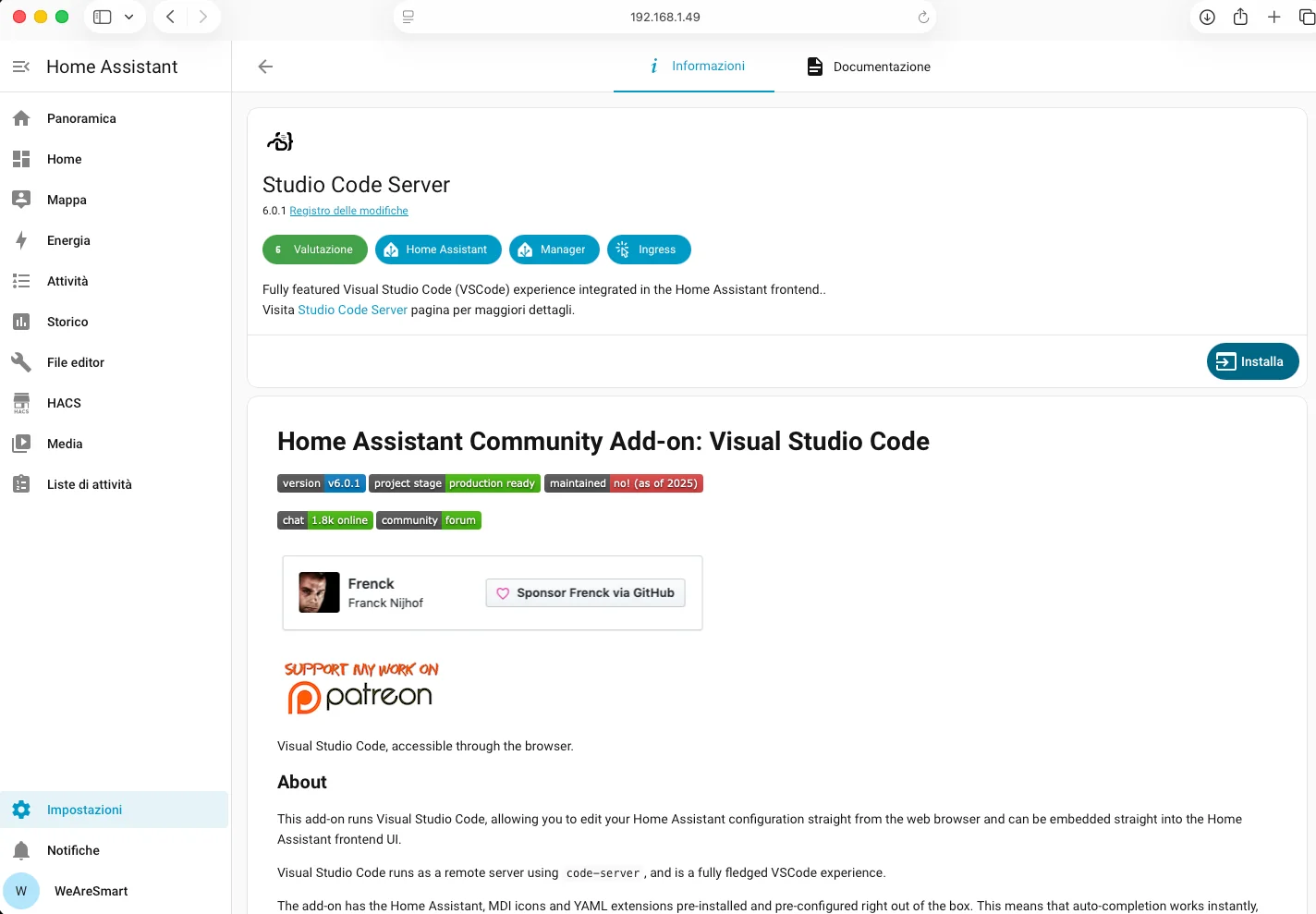Click the Ingress chip

pos(649,250)
